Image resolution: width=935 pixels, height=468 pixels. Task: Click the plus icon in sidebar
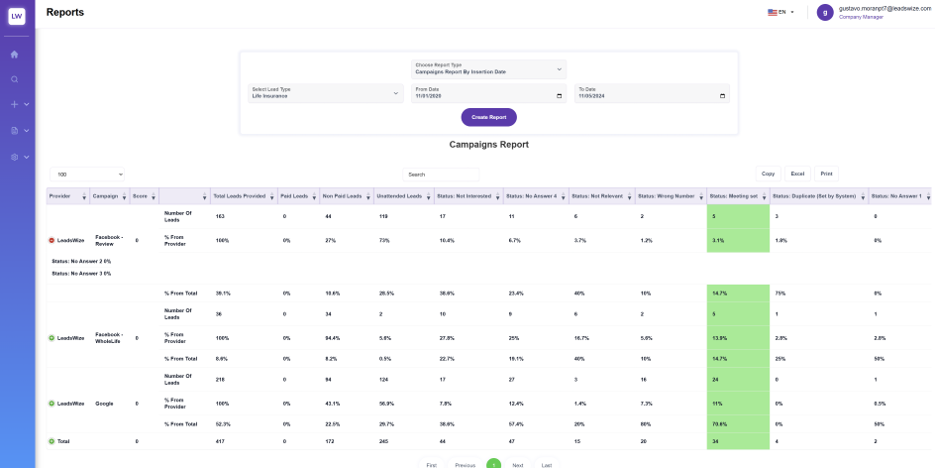point(15,104)
